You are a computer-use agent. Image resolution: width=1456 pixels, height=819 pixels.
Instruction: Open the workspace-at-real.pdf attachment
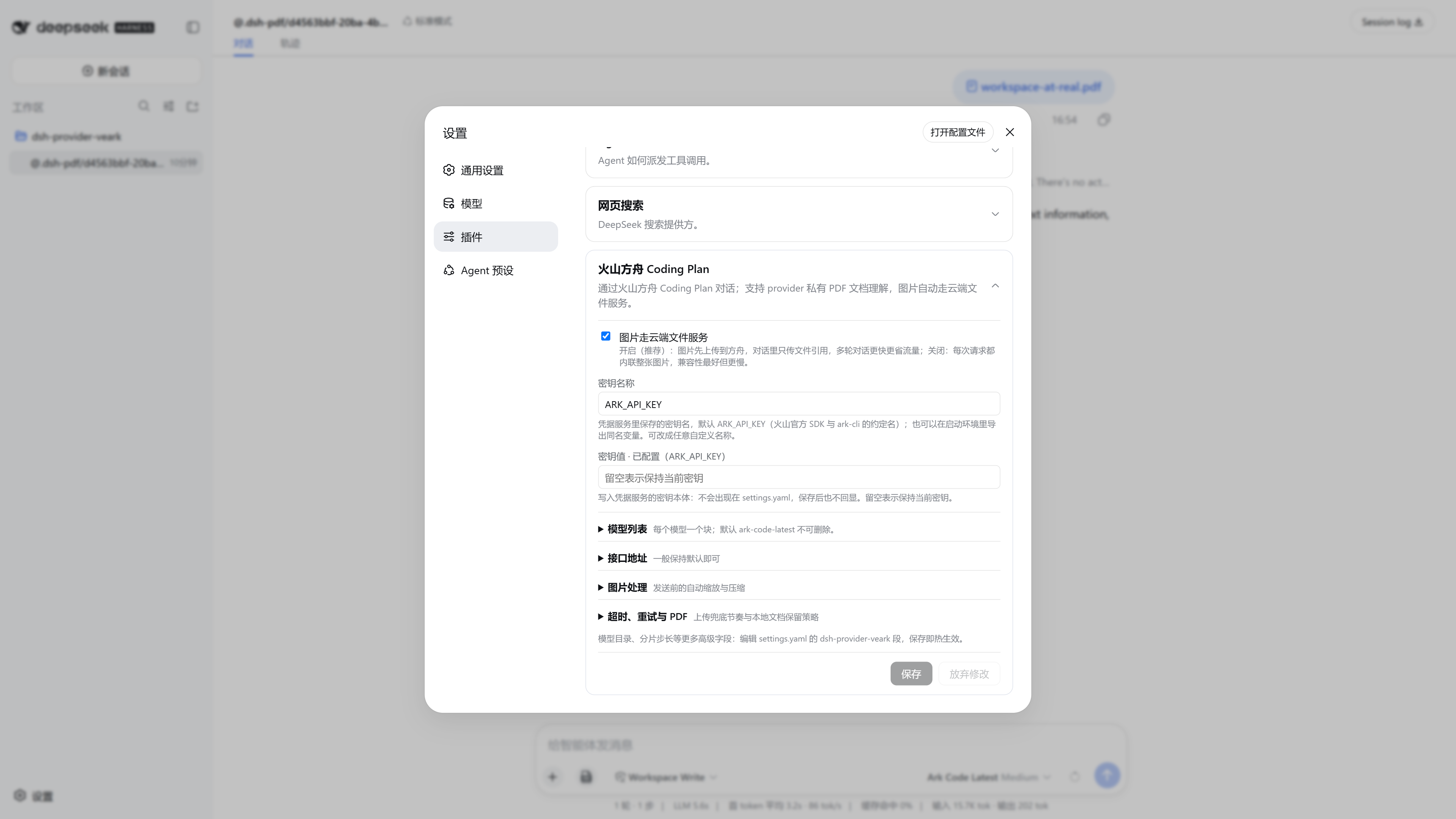(1034, 87)
